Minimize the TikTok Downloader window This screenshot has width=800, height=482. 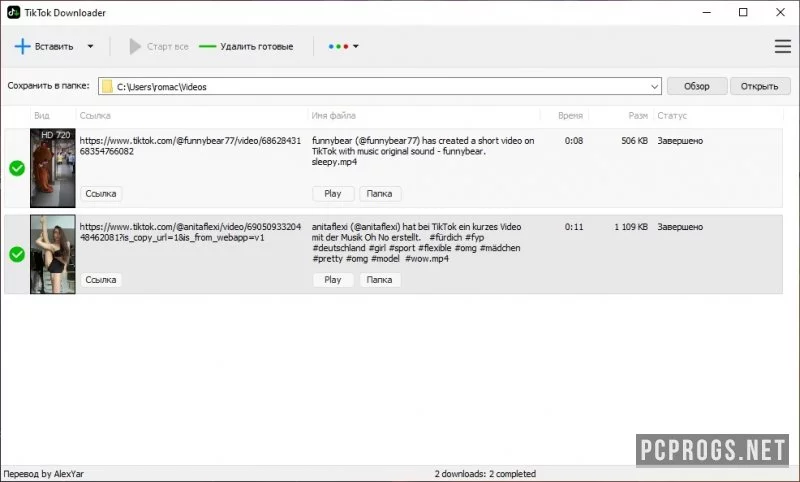point(707,12)
